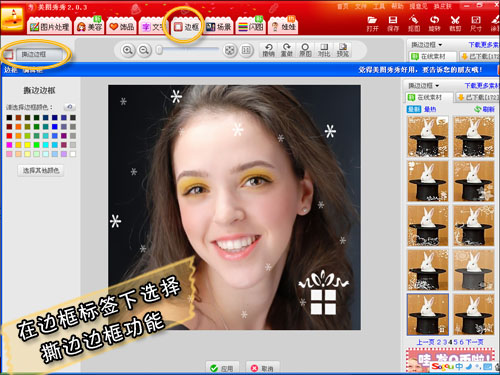Select the 最热 hottest filter
Image resolution: width=500 pixels, height=375 pixels.
point(430,109)
